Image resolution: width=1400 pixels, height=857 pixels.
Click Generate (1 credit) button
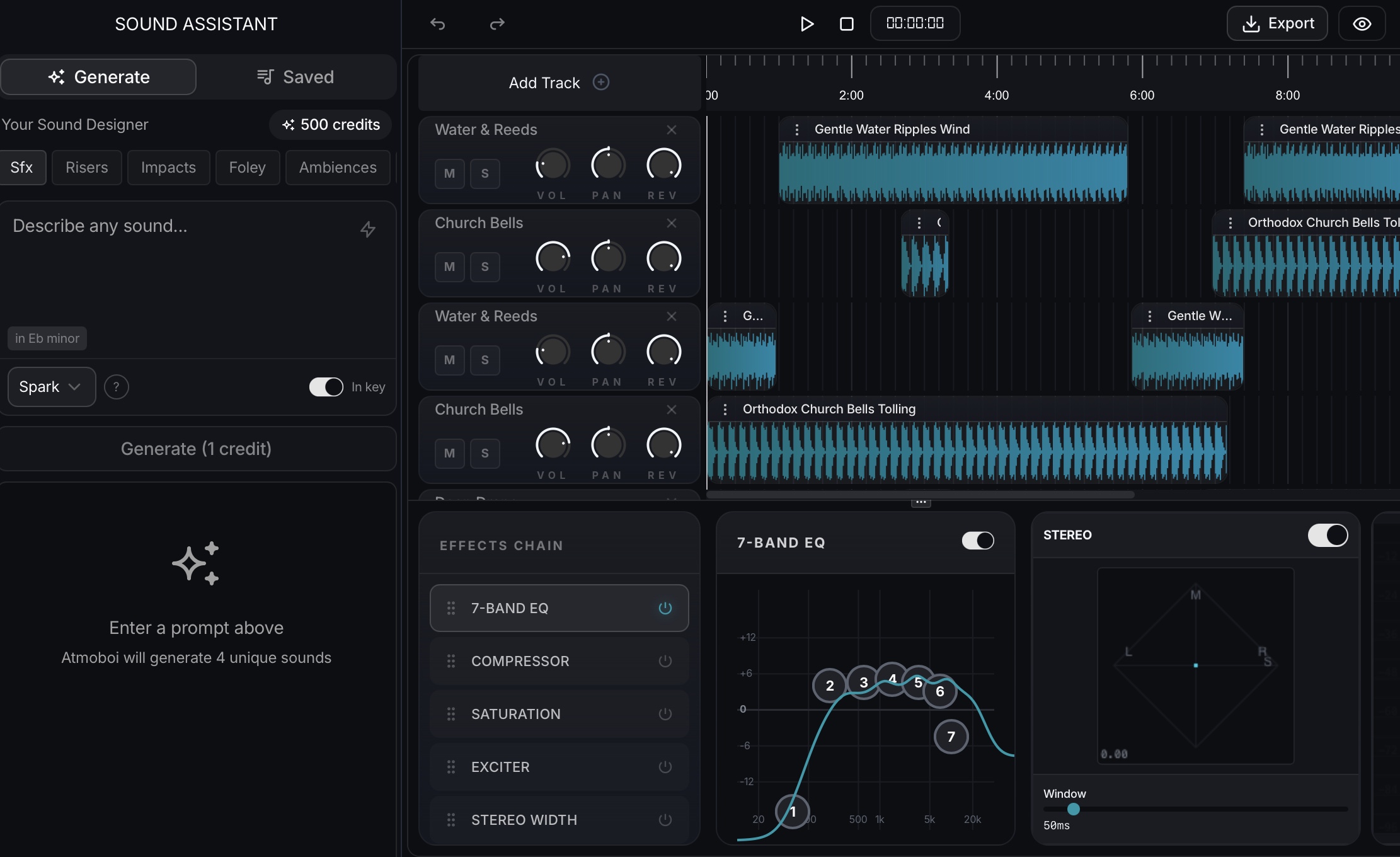click(x=197, y=449)
